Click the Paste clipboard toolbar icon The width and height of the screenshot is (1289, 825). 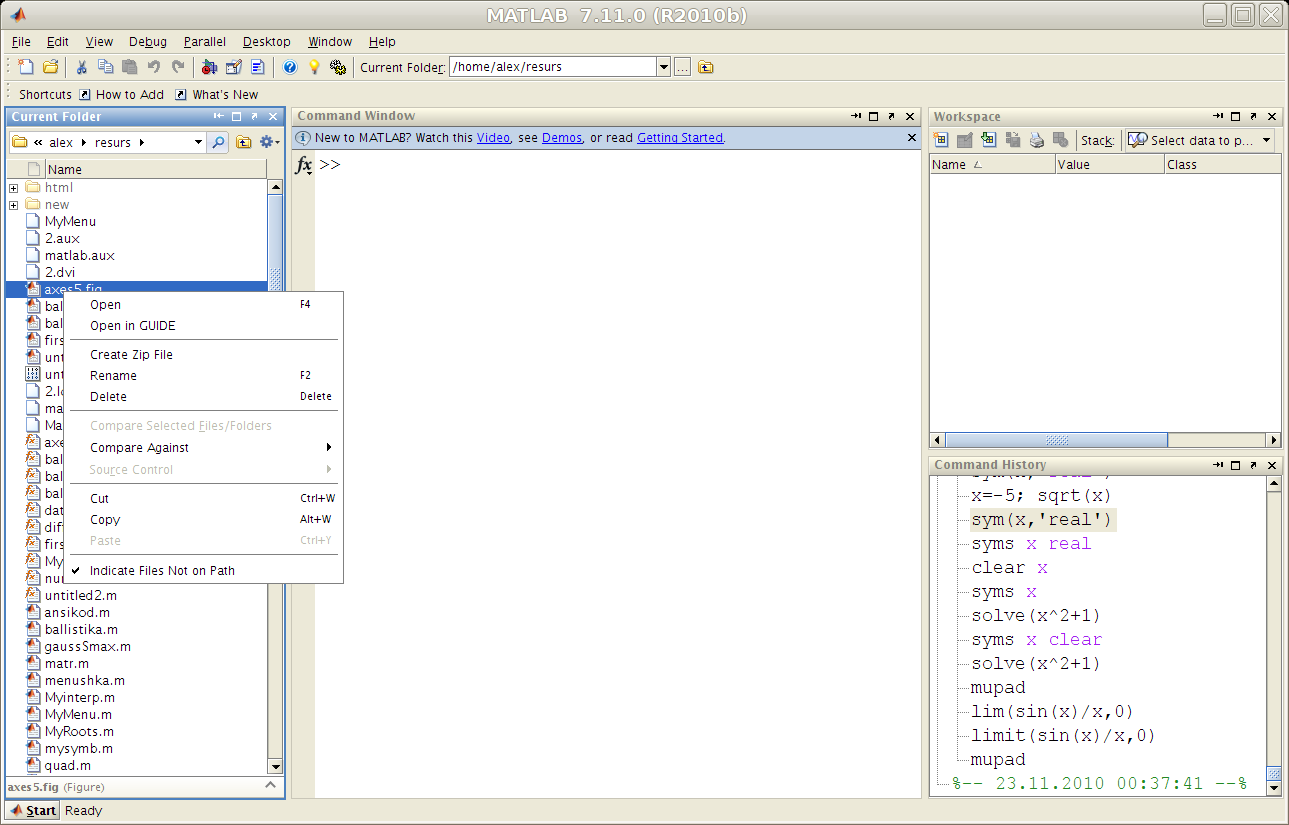tap(130, 67)
